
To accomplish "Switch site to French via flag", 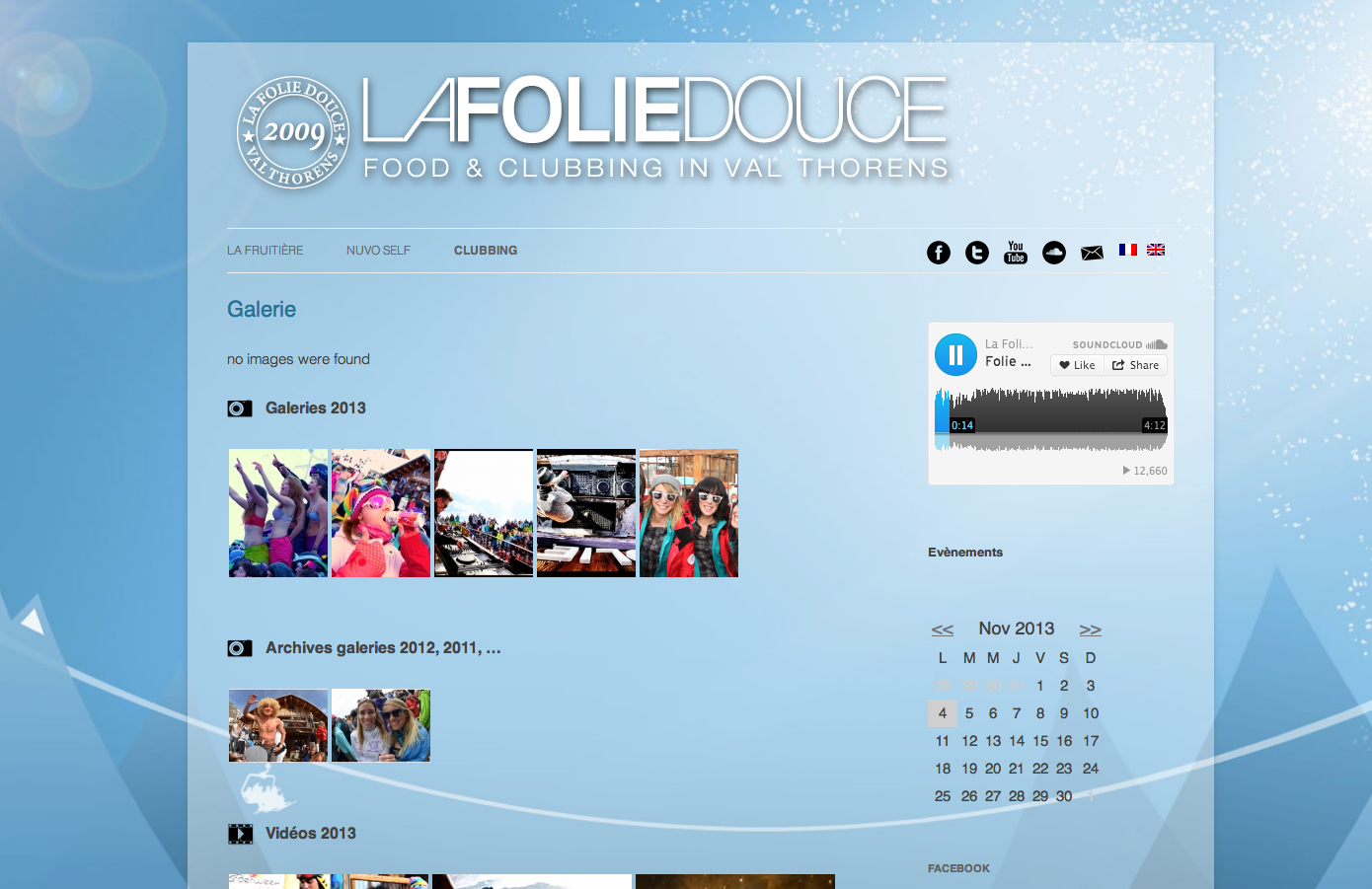I will click(1128, 250).
